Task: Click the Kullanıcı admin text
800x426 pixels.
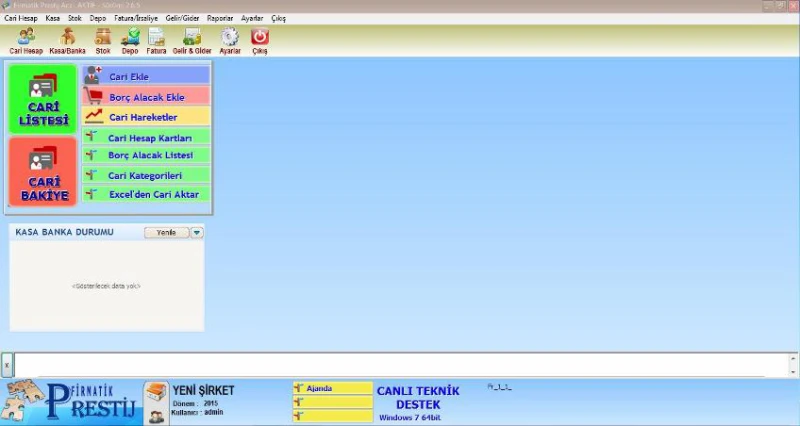Action: point(197,412)
